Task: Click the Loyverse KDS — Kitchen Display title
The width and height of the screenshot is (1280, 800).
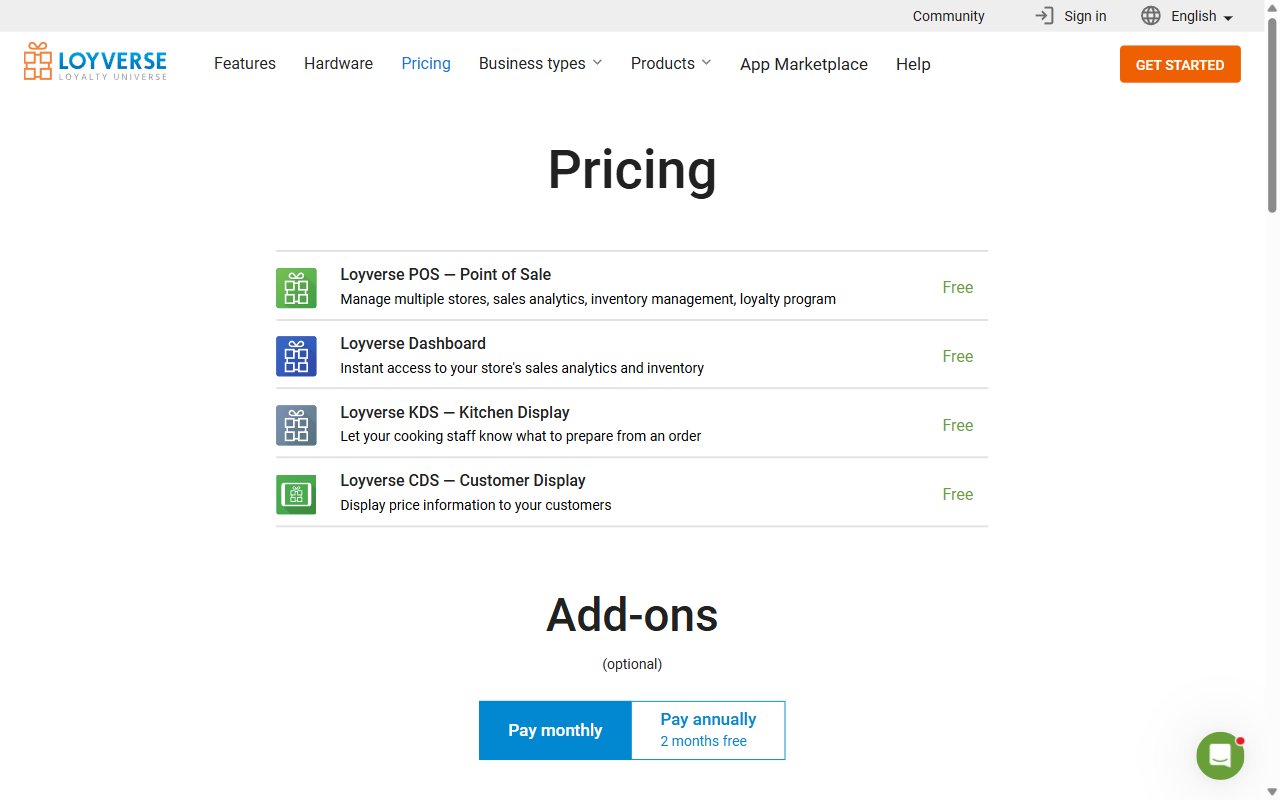Action: pyautogui.click(x=455, y=412)
